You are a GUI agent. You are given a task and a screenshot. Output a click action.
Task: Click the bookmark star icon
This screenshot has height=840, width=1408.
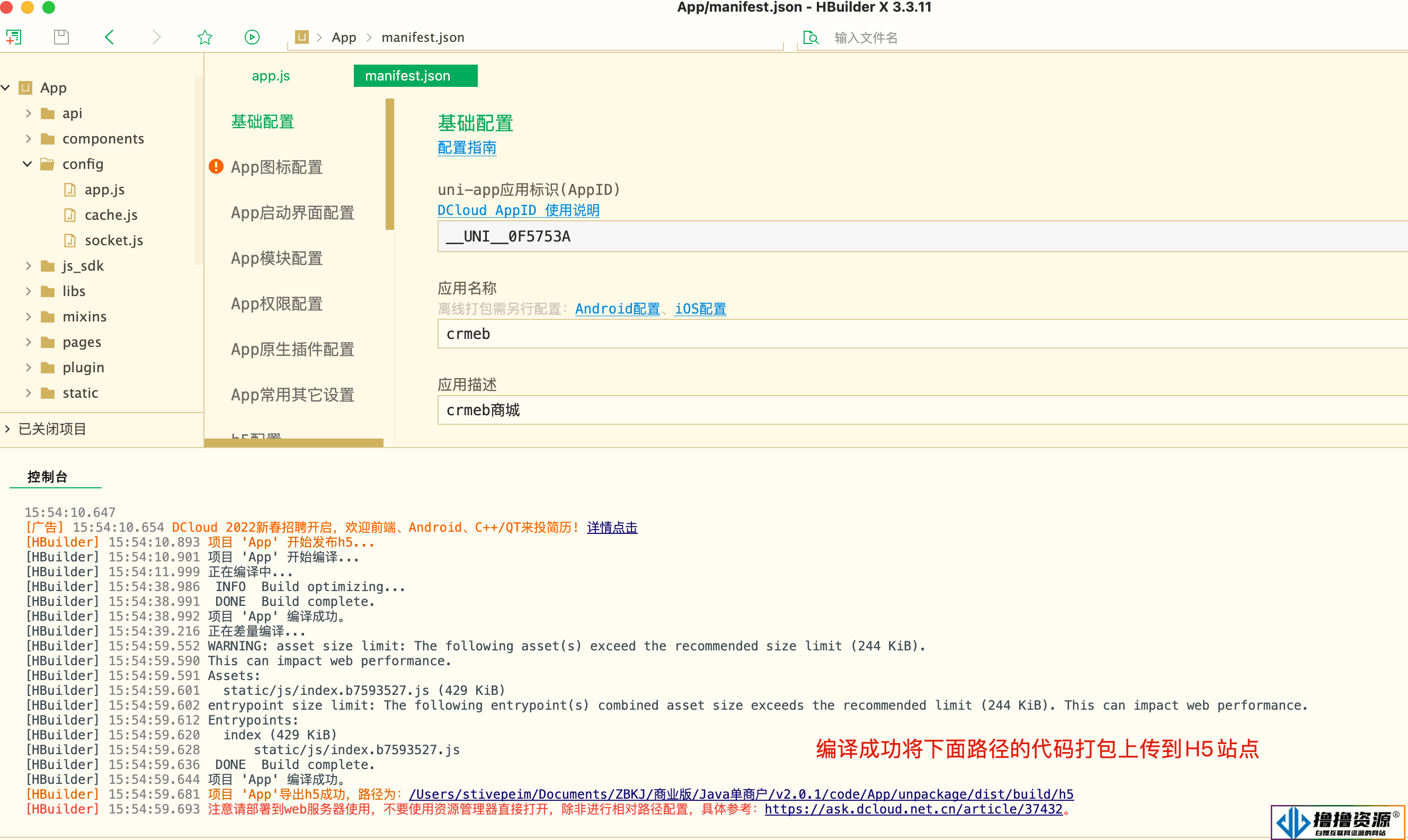(x=204, y=38)
